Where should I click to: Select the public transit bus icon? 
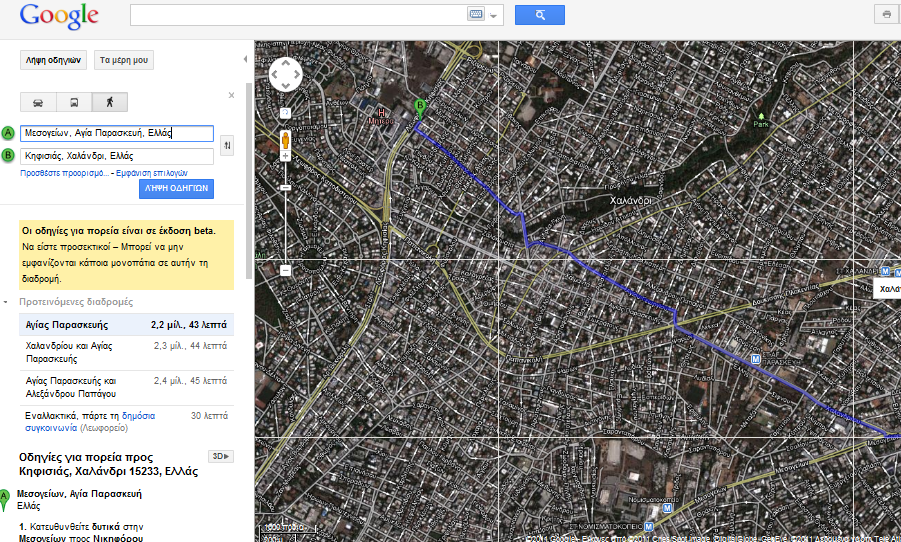coord(73,102)
